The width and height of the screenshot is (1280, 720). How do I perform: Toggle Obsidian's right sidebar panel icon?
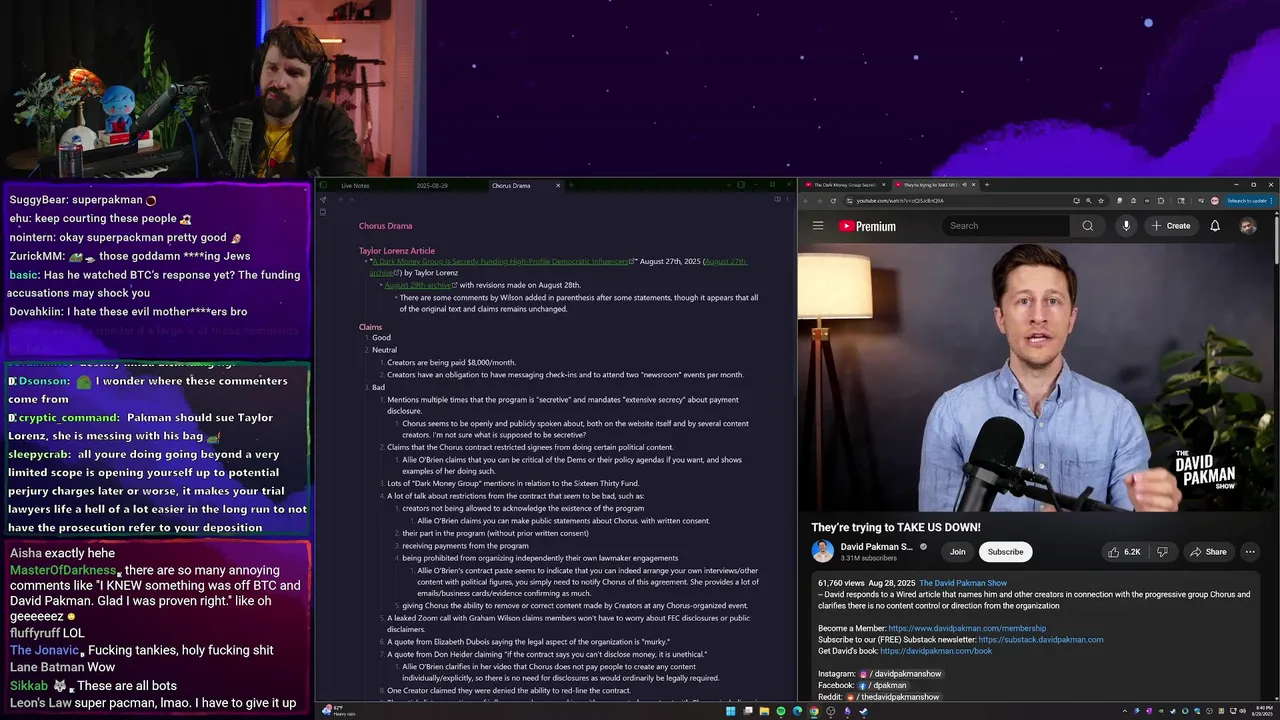pyautogui.click(x=741, y=185)
